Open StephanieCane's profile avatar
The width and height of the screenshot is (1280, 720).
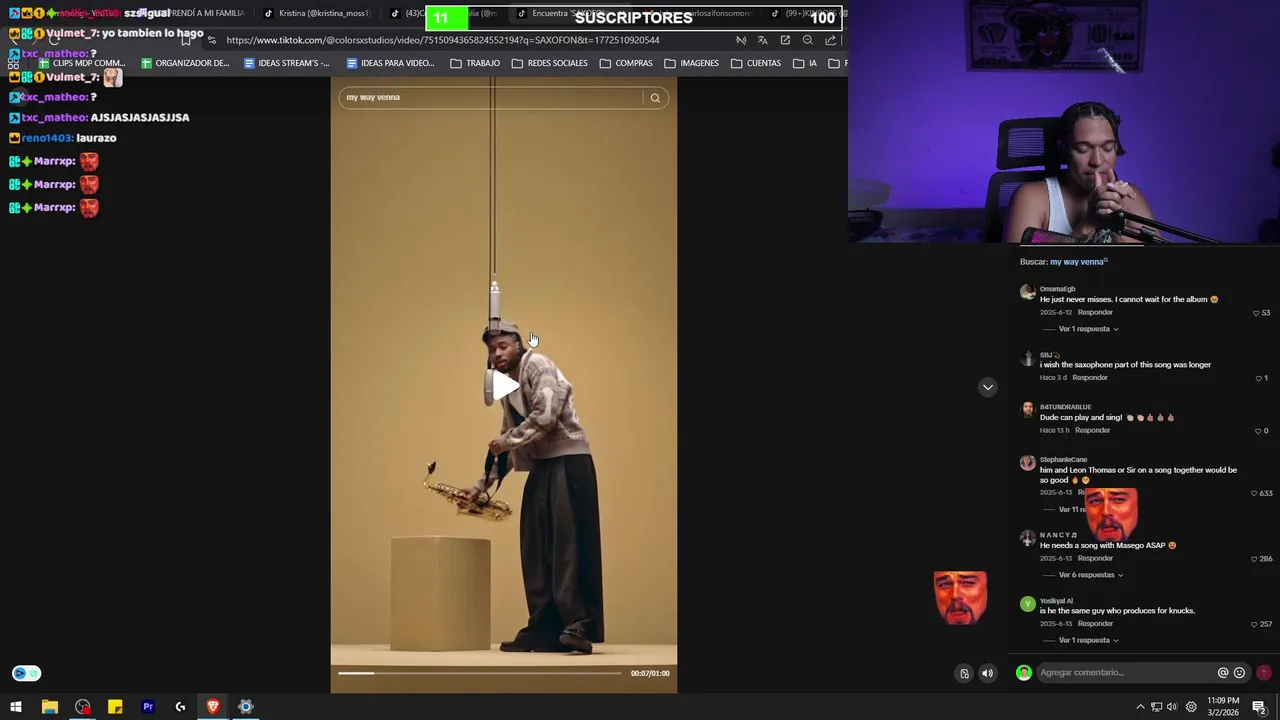tap(1027, 463)
